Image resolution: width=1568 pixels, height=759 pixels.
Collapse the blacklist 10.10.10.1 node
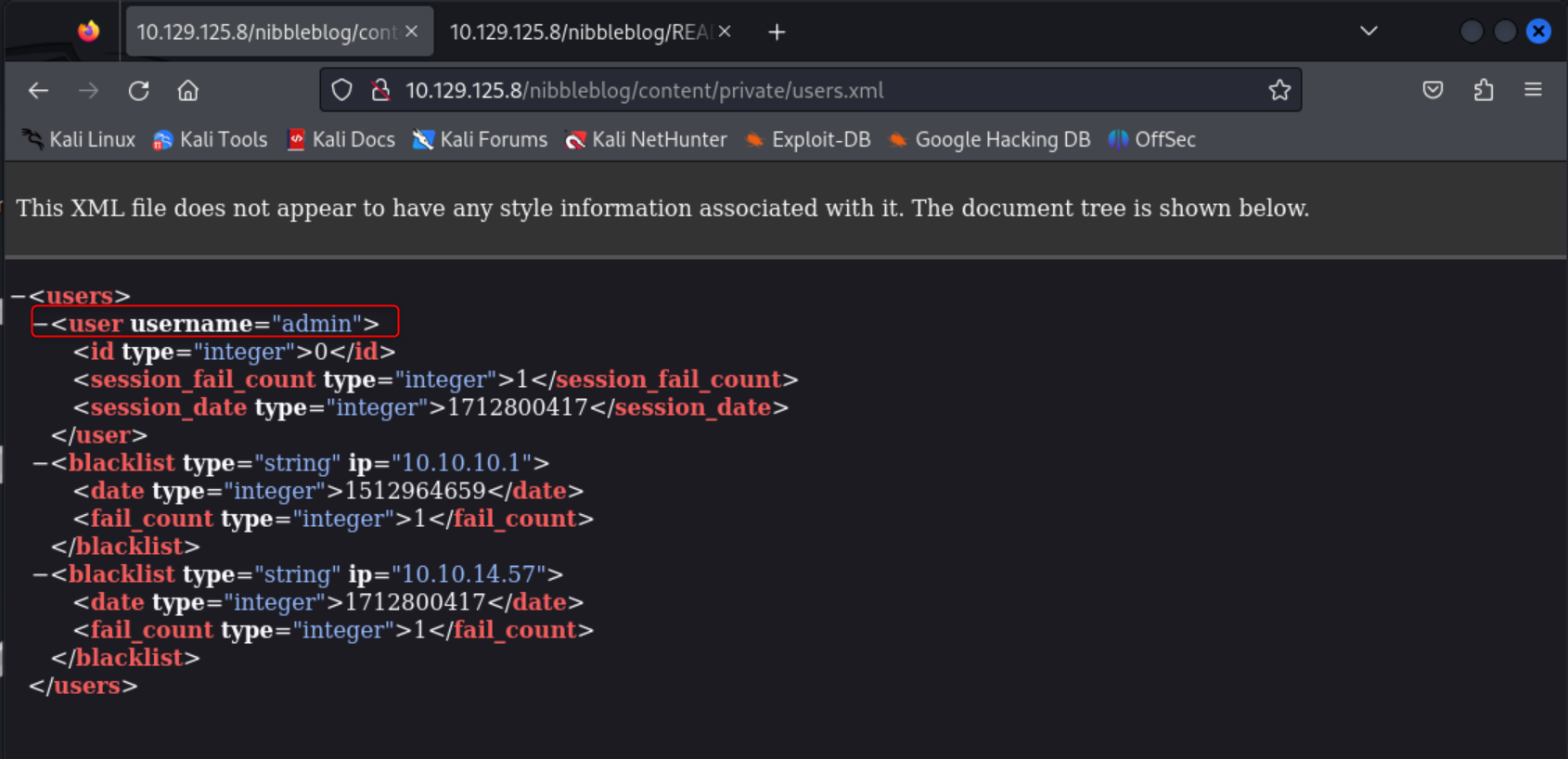[x=40, y=463]
